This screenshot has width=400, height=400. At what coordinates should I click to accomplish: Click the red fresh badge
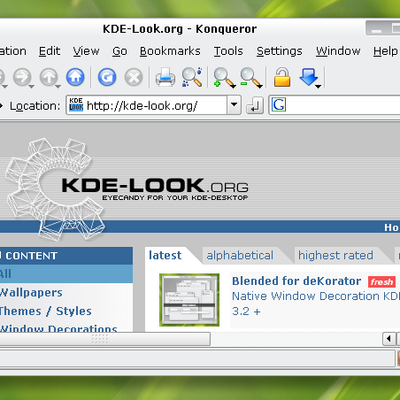click(x=382, y=282)
